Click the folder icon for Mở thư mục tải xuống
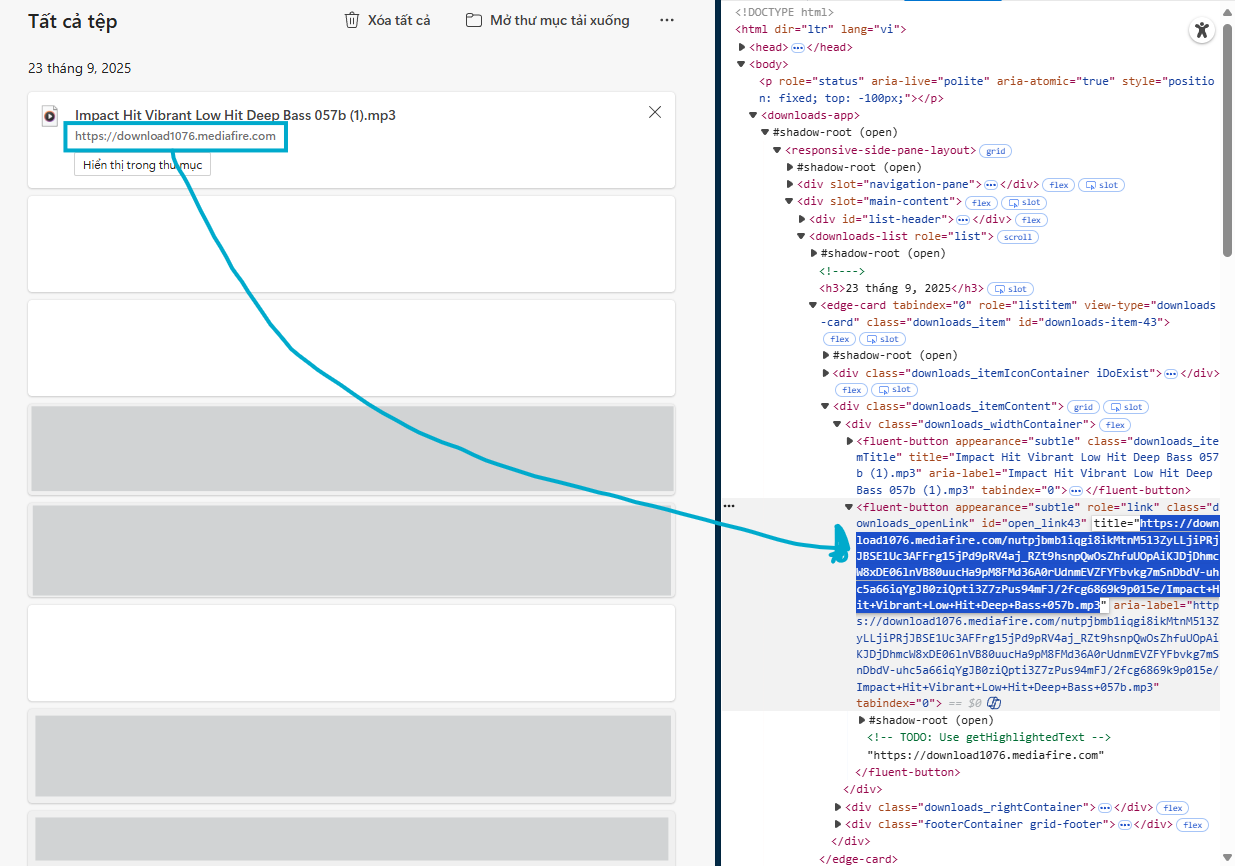 click(474, 20)
